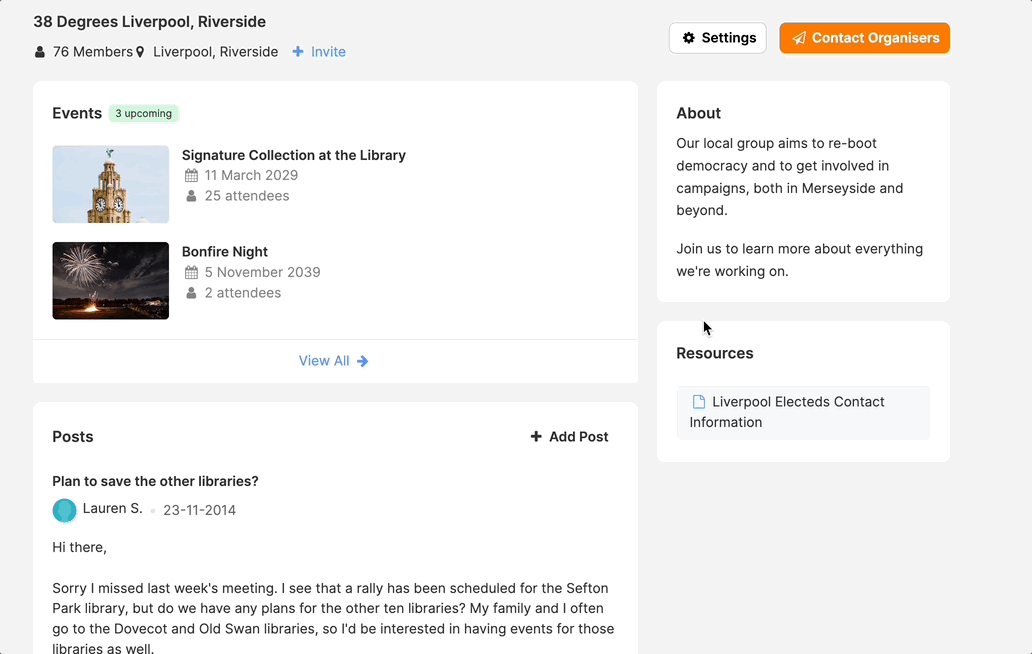1032x654 pixels.
Task: Open the Settings button
Action: (x=717, y=38)
